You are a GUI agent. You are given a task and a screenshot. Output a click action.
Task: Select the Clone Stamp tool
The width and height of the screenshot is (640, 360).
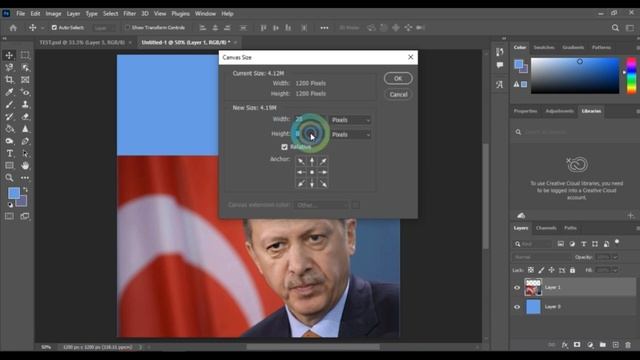(25, 104)
